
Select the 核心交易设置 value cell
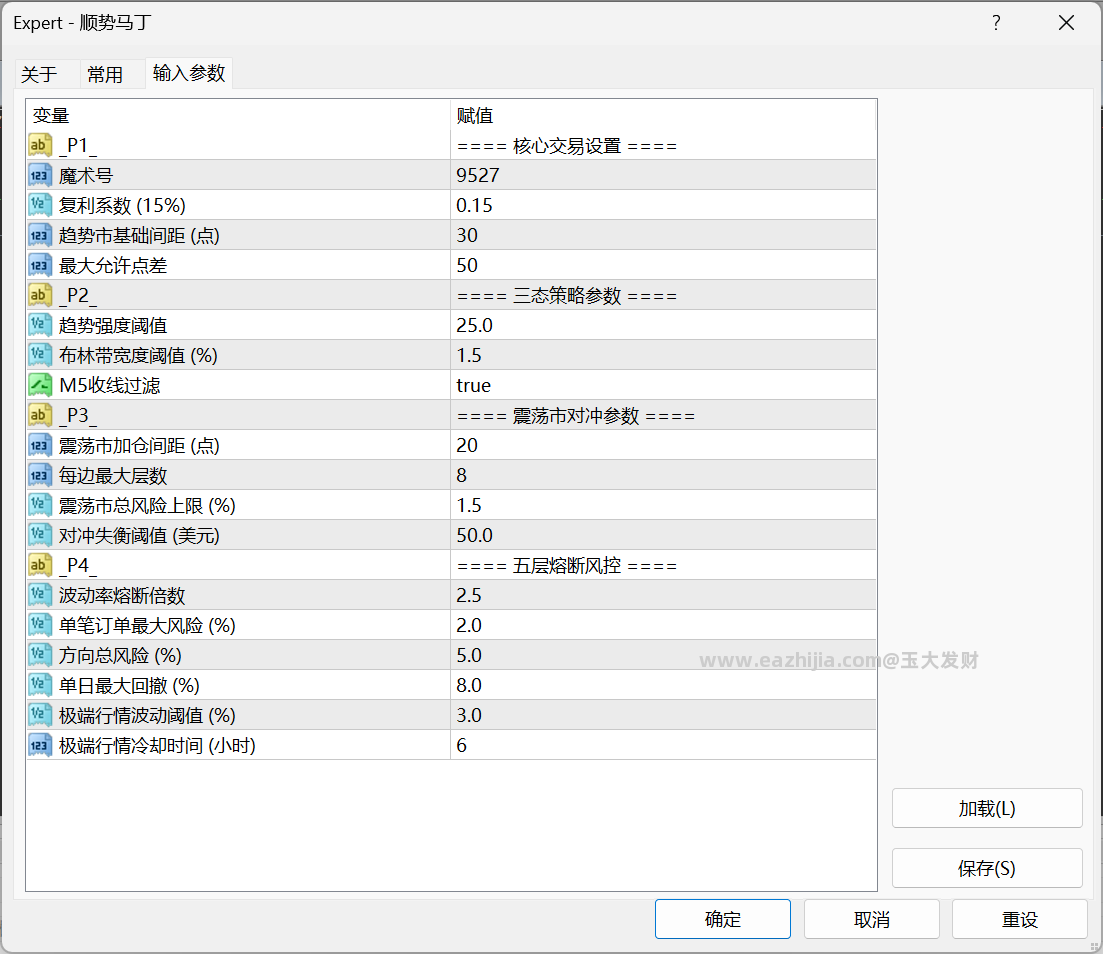click(663, 145)
